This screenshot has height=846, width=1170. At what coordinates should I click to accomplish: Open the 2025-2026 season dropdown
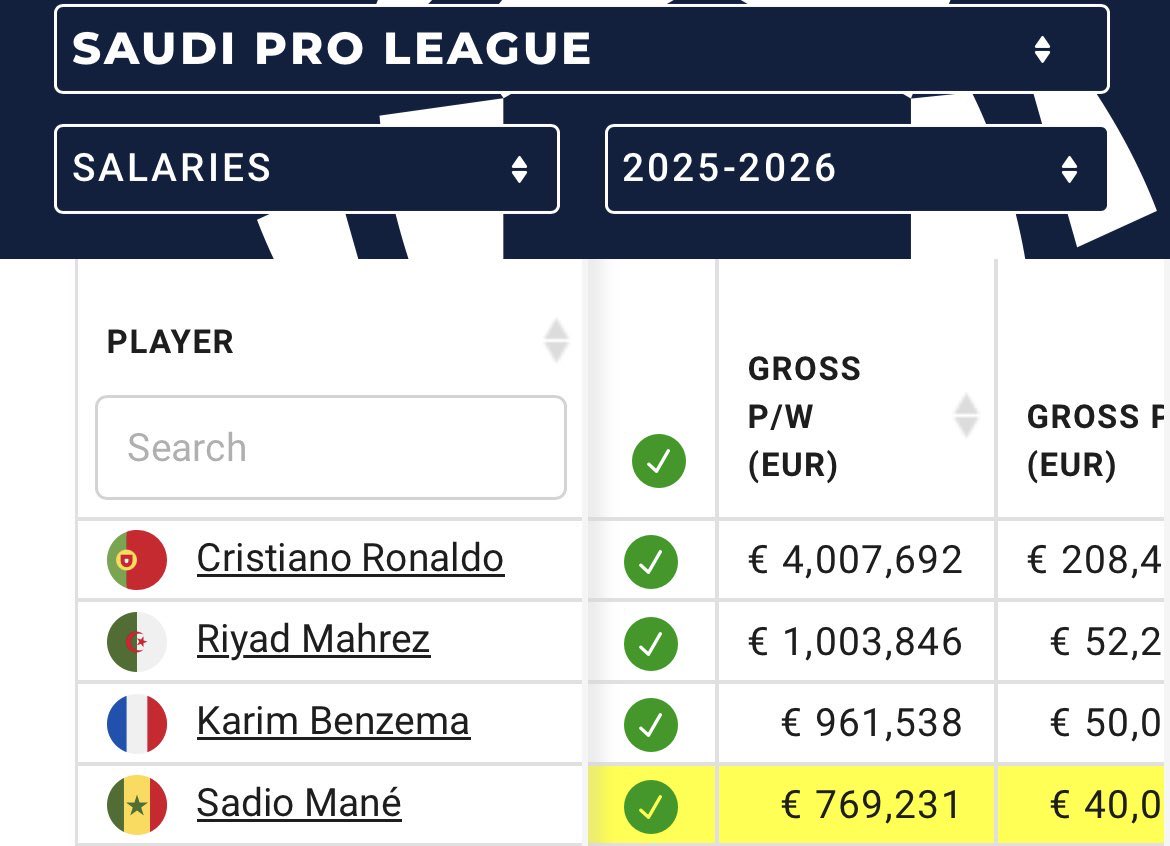pos(856,168)
